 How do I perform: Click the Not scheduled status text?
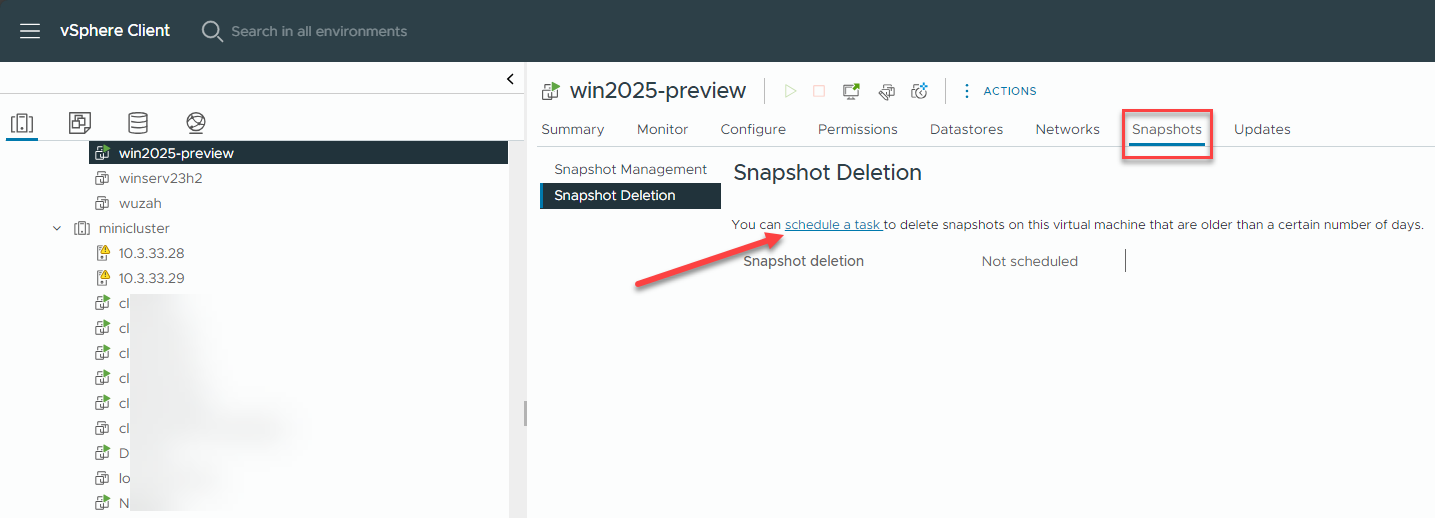[1030, 261]
